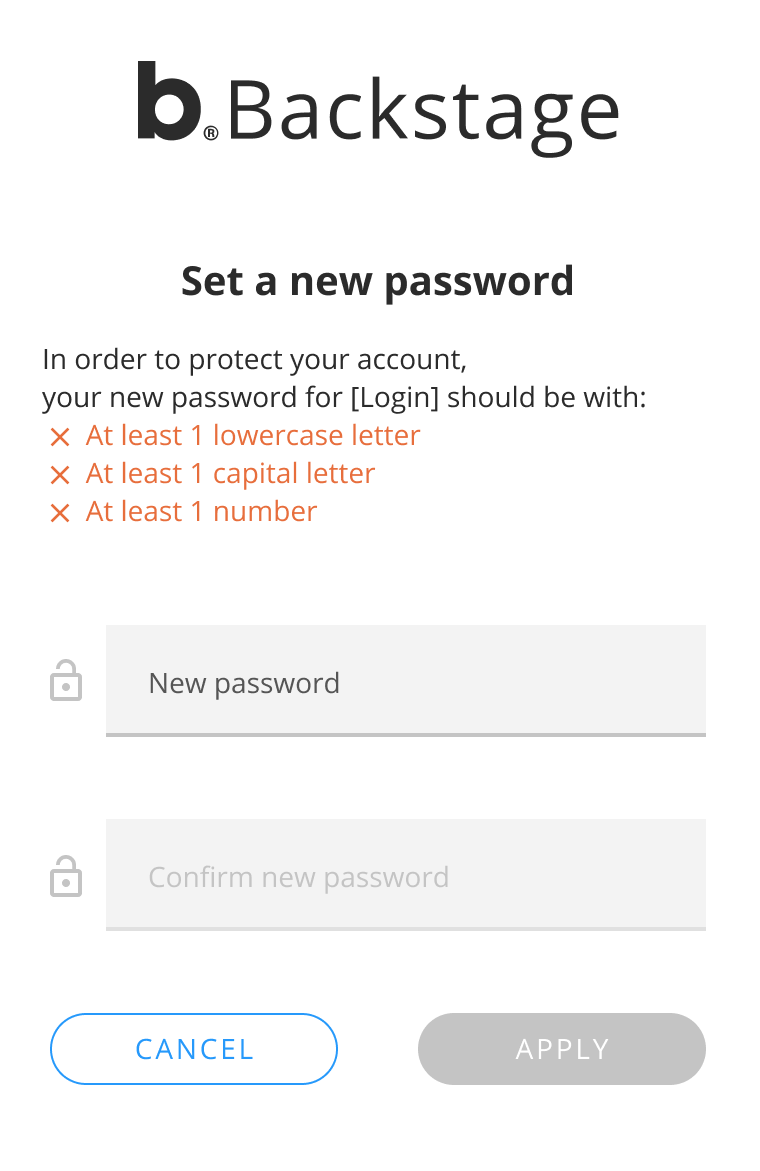This screenshot has height=1171, width=760.
Task: Click the Backstage wordmark text
Action: coord(422,110)
